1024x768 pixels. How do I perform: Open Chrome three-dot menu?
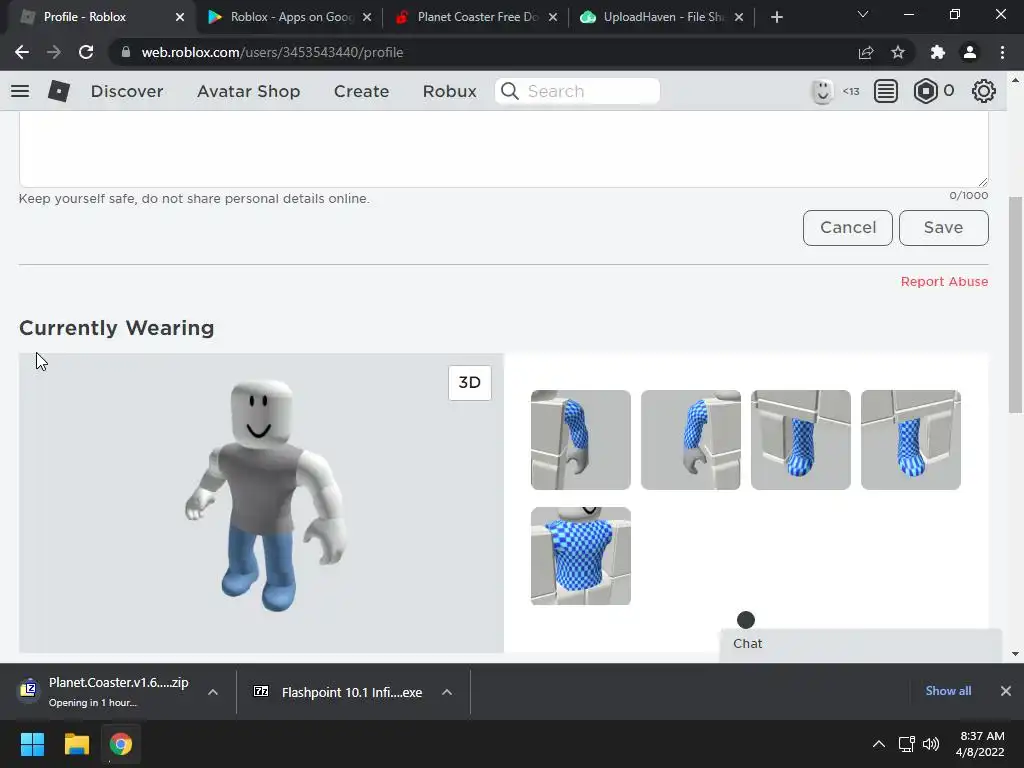(1002, 52)
